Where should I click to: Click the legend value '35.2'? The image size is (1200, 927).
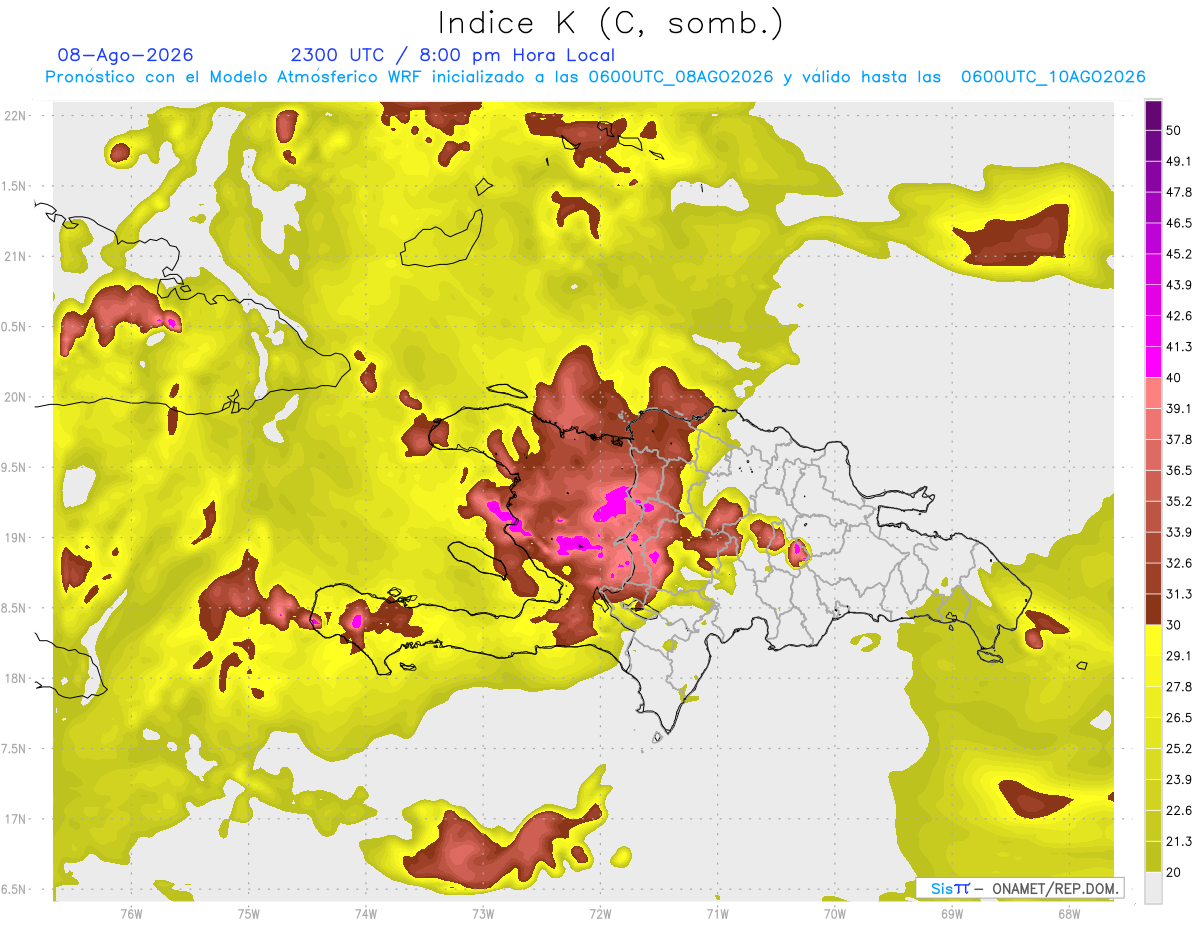tap(1179, 501)
